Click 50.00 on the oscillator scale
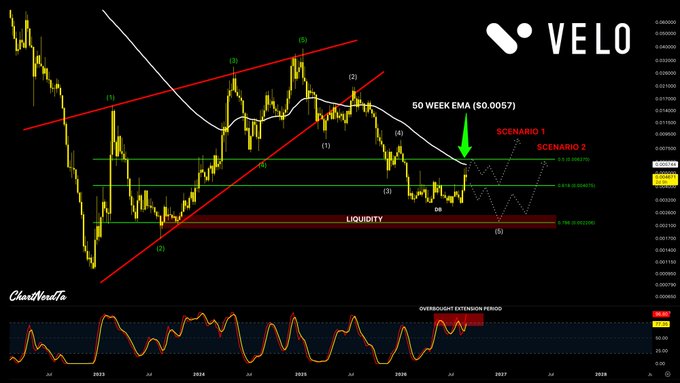 661,338
